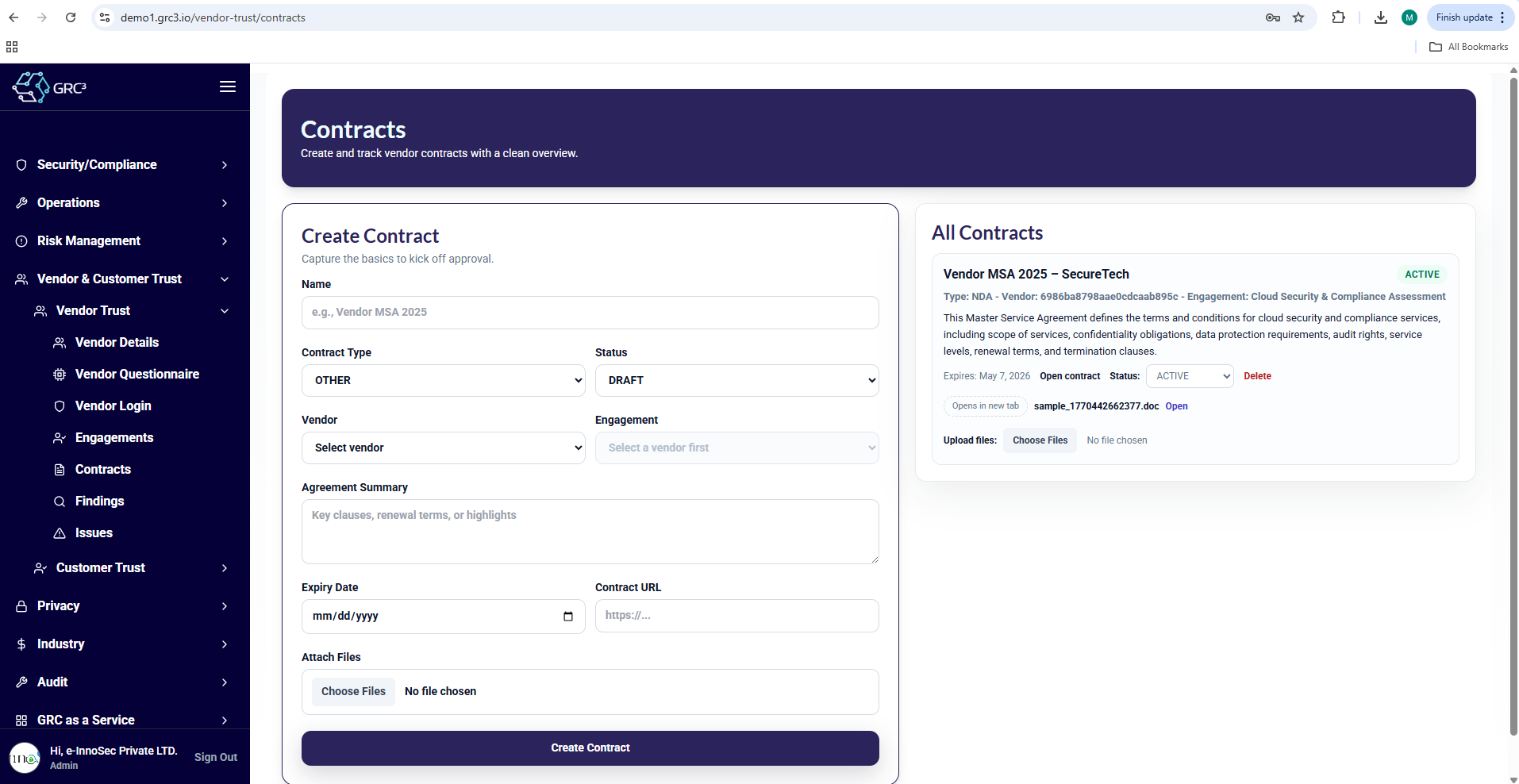This screenshot has height=784, width=1519.
Task: Click Choose Files under Attach Files
Action: [x=353, y=691]
